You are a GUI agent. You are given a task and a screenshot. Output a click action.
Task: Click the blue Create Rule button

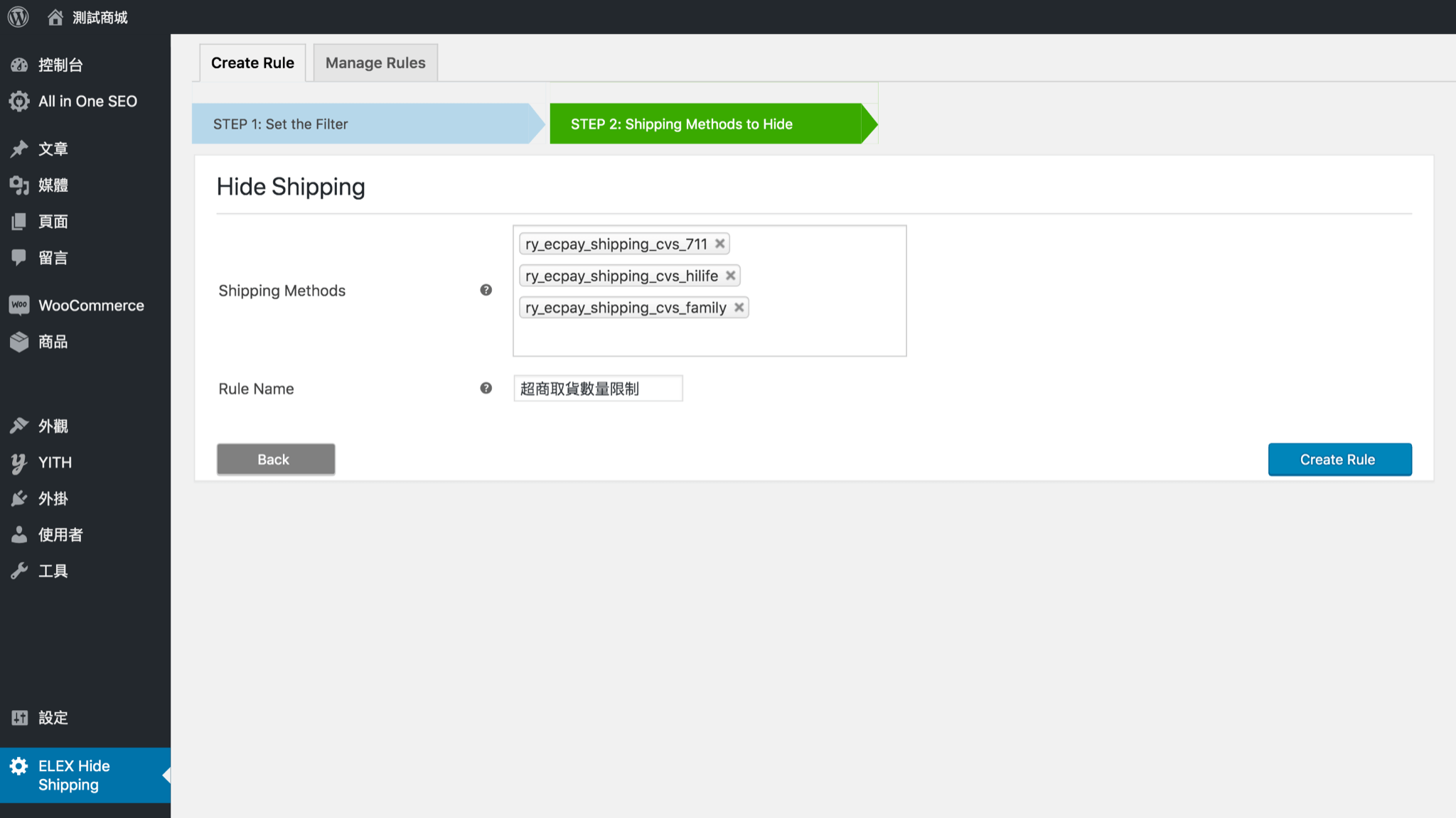coord(1339,459)
